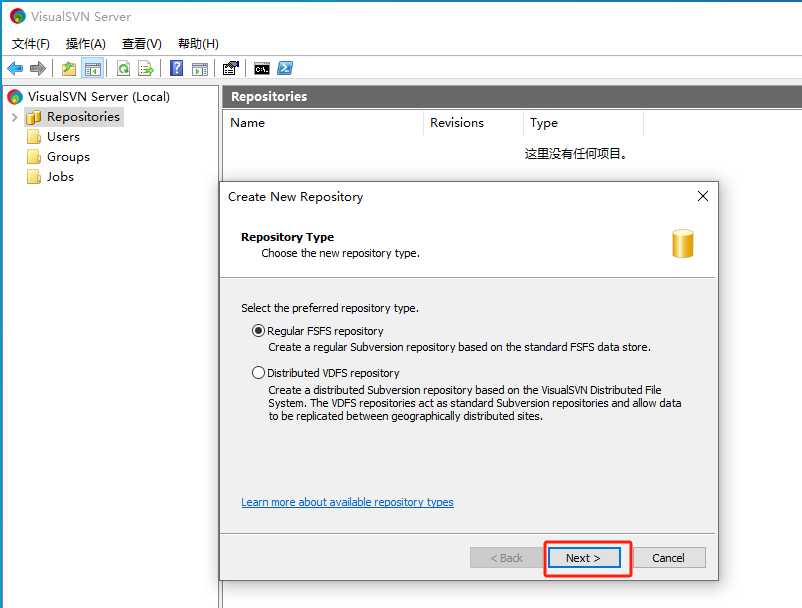Sort by the Revisions column header
Image resolution: width=802 pixels, height=608 pixels.
tap(474, 123)
